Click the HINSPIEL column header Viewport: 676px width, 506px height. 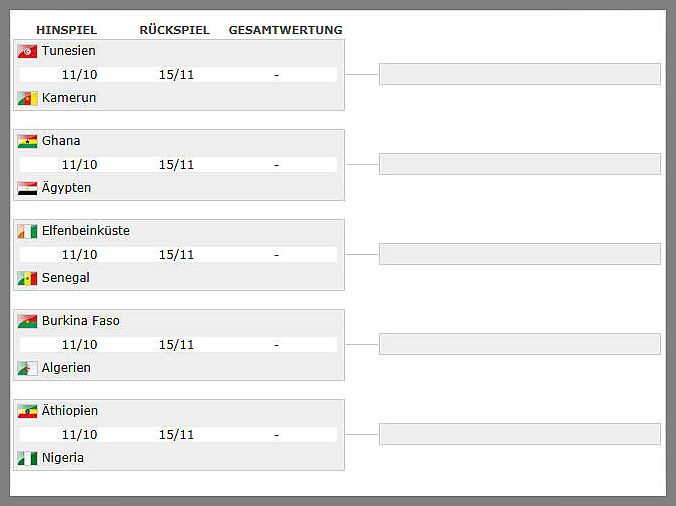click(x=67, y=30)
